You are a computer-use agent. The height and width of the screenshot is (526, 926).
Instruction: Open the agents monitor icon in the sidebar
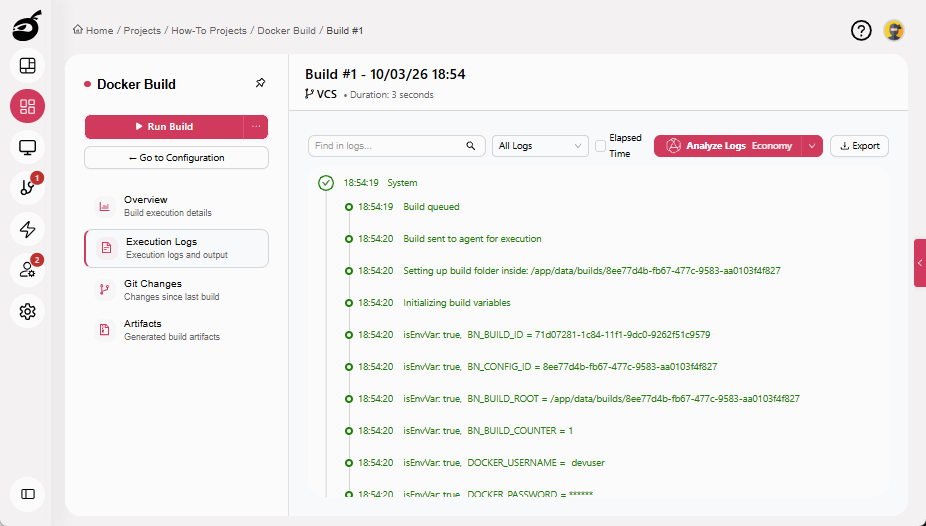27,147
